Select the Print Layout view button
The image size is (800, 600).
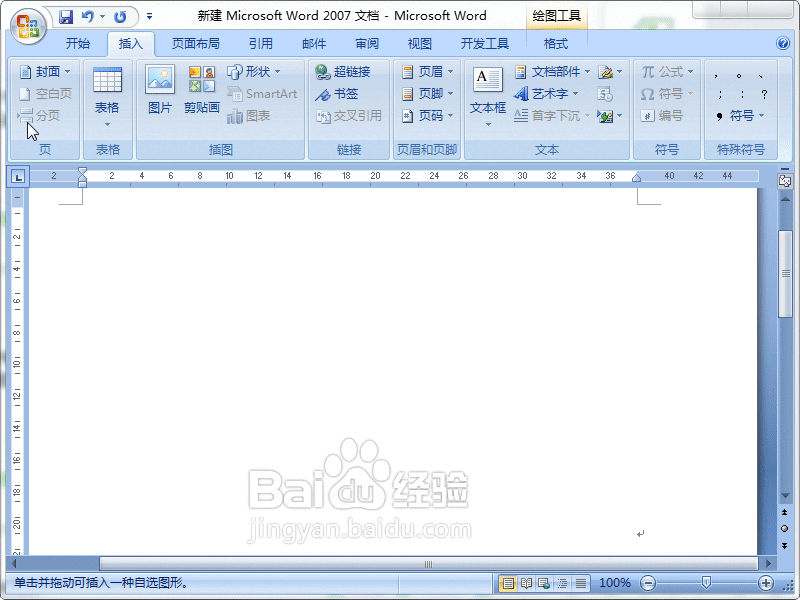click(508, 583)
